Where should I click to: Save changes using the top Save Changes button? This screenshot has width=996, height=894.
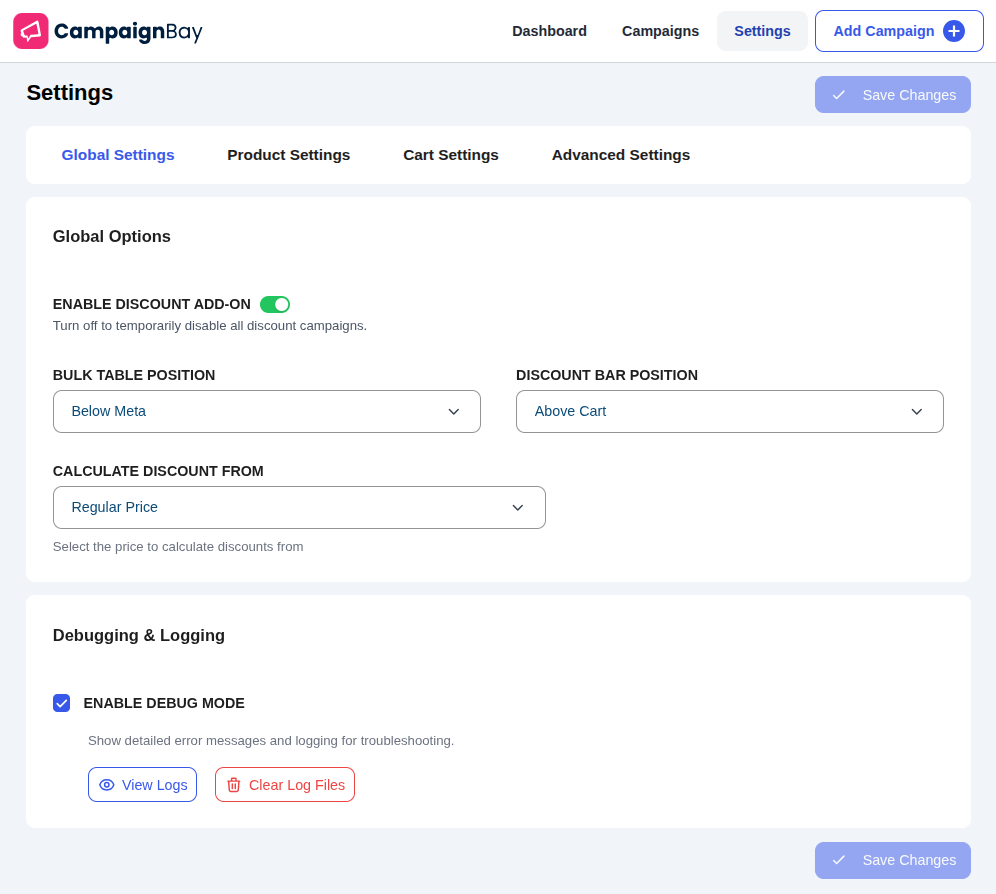pyautogui.click(x=892, y=95)
